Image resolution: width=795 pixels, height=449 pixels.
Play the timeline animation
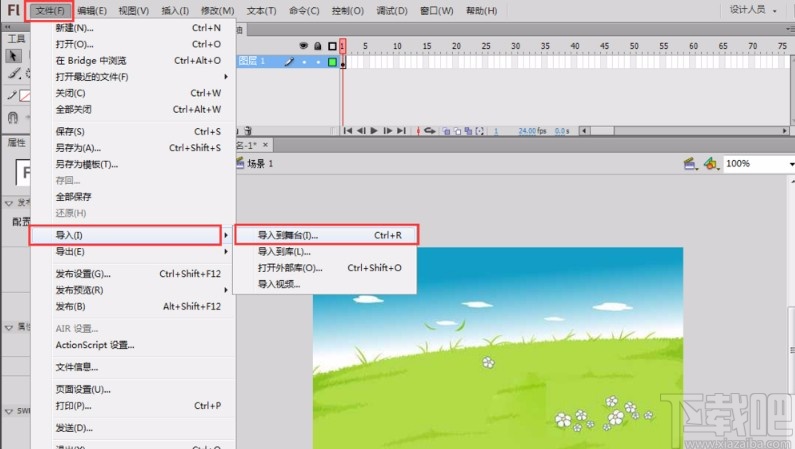374,131
